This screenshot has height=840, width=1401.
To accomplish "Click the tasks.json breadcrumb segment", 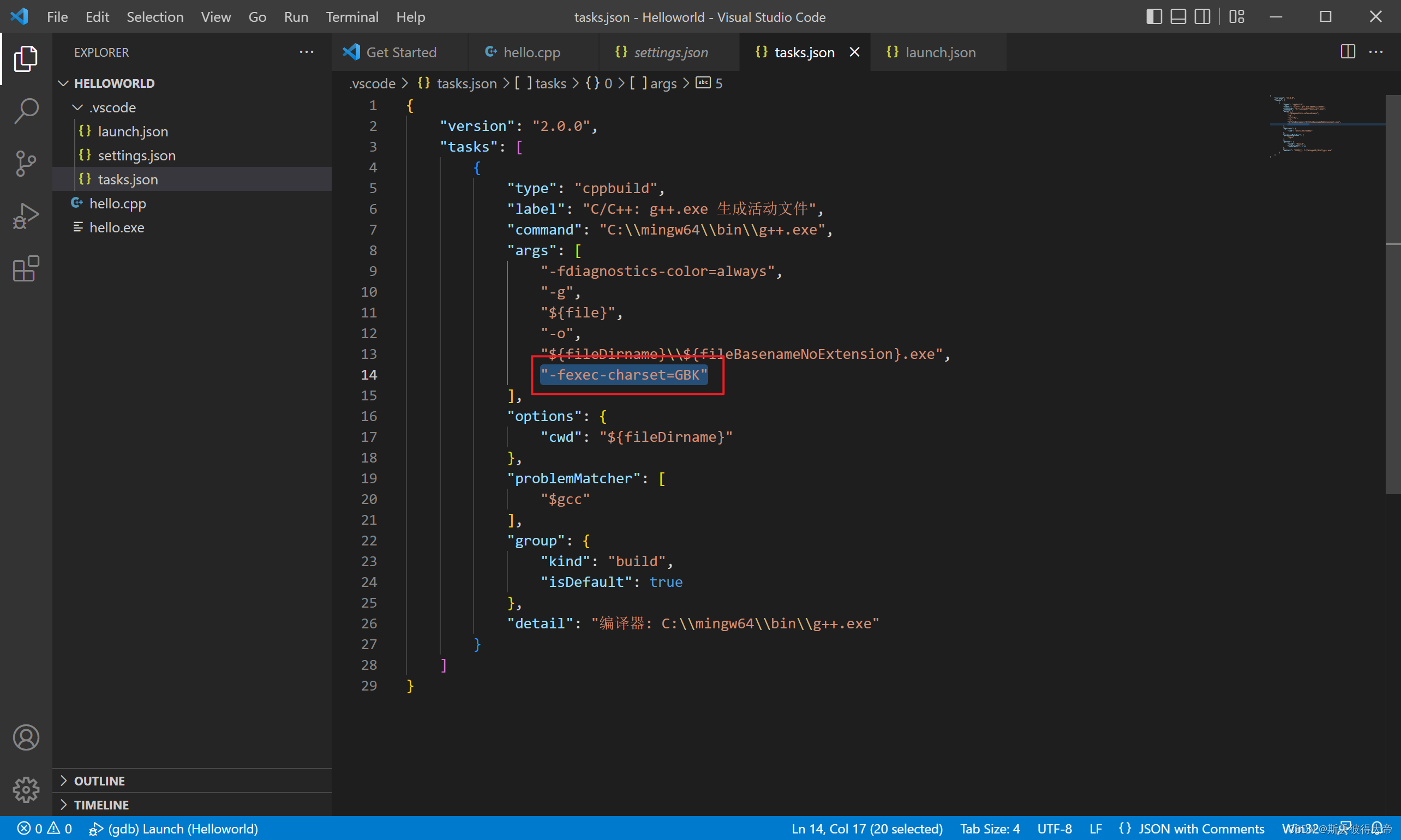I will click(457, 83).
